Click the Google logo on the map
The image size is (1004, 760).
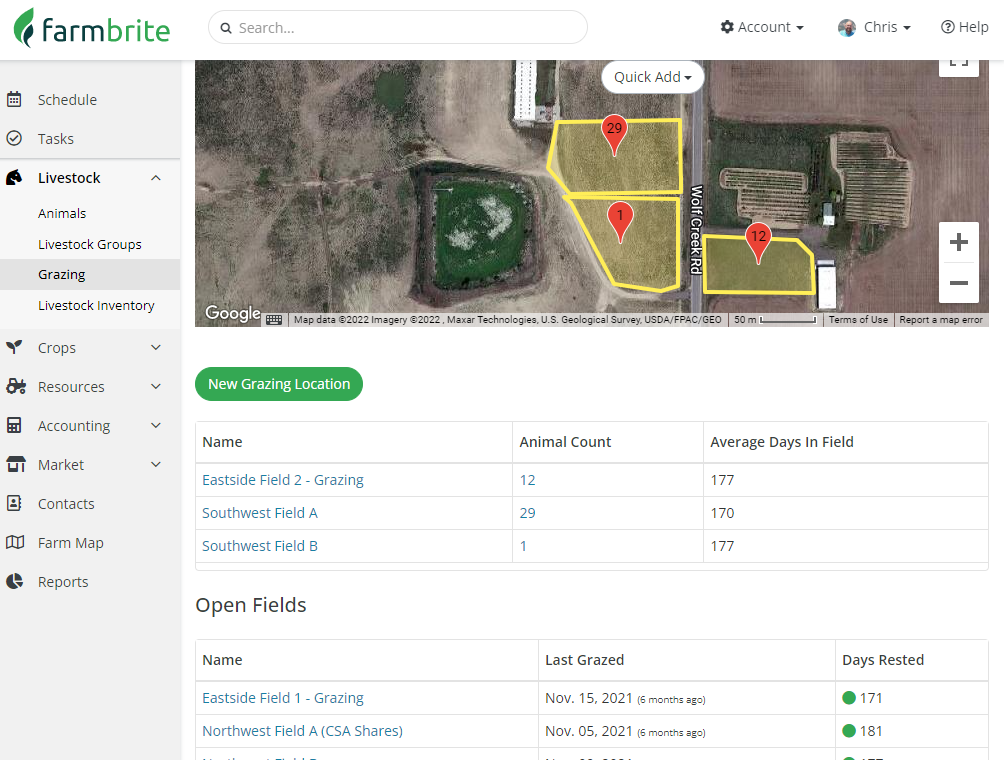click(x=232, y=313)
